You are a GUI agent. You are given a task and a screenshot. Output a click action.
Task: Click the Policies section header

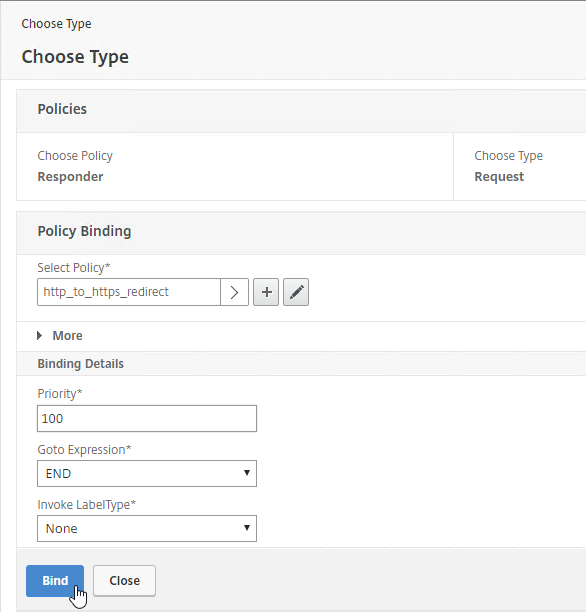tap(62, 109)
